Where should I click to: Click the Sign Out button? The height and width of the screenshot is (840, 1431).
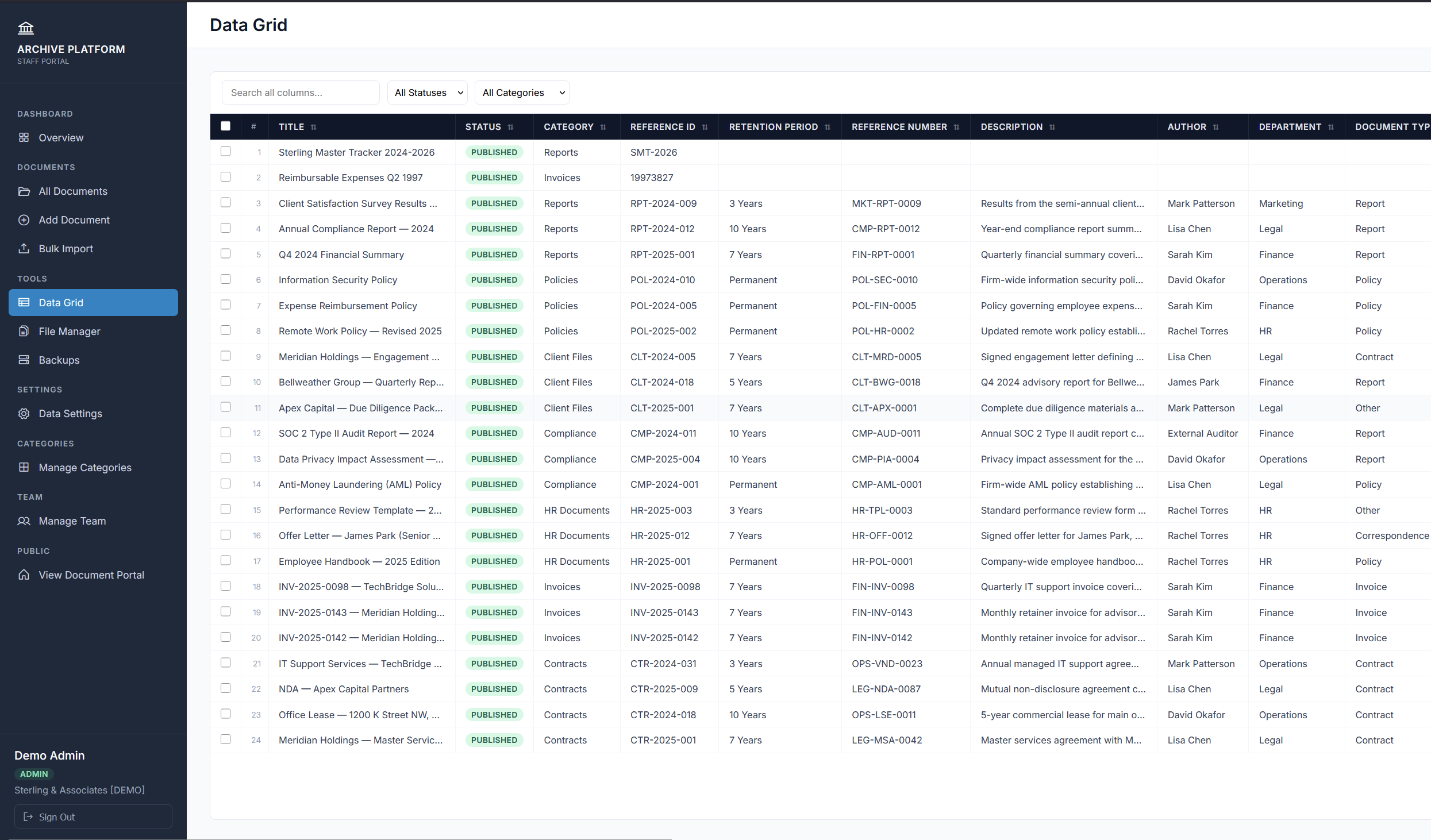(x=93, y=816)
